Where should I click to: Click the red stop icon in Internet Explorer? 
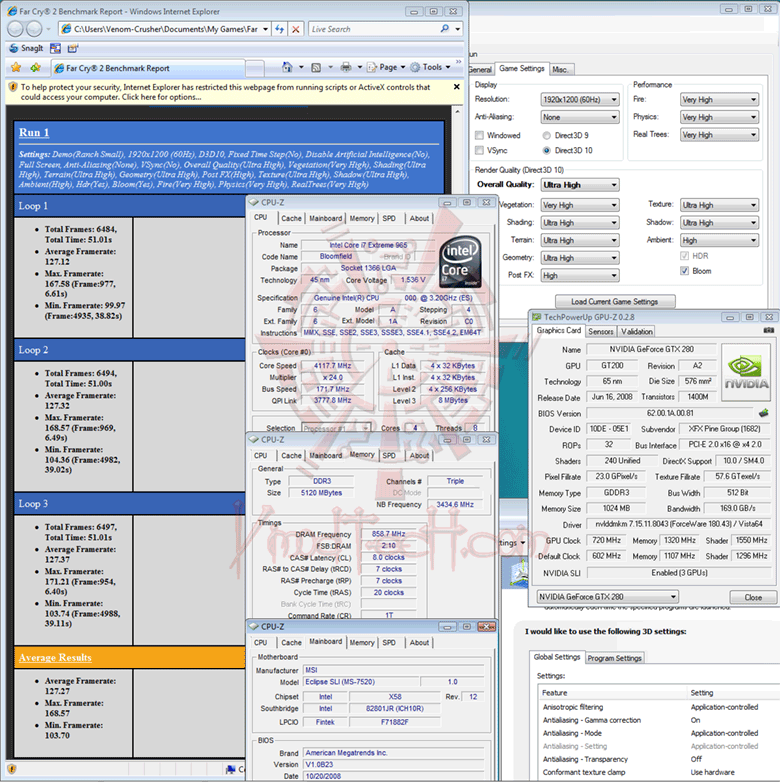click(296, 29)
